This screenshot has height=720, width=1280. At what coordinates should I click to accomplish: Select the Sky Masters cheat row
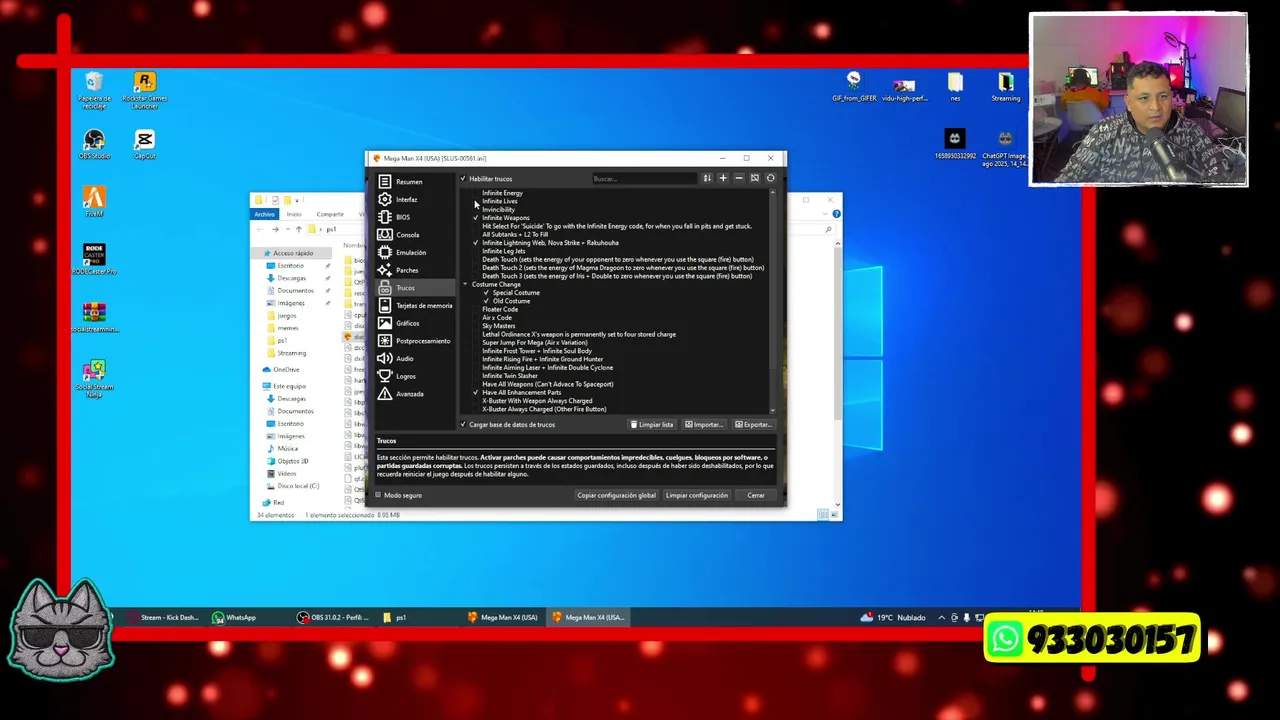tap(499, 326)
